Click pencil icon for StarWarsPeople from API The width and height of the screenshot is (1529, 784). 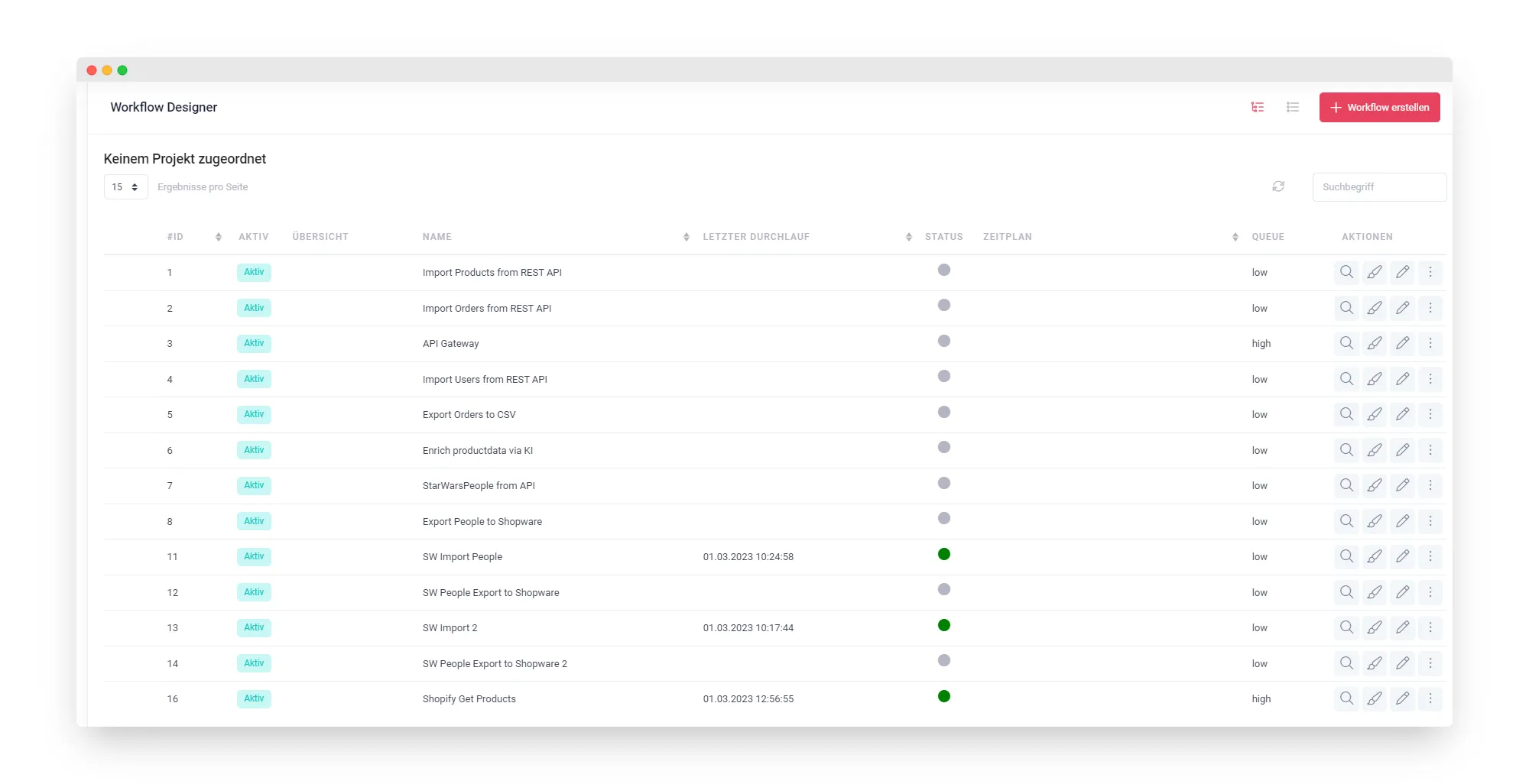(x=1402, y=485)
